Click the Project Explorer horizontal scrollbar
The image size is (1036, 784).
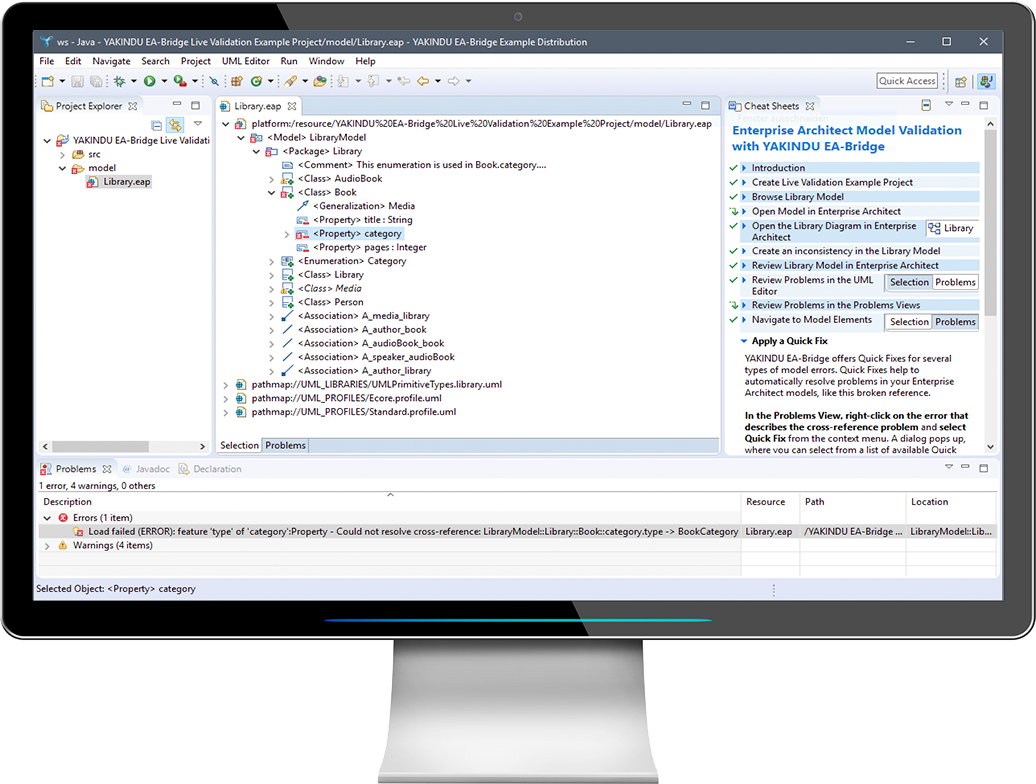pos(124,446)
